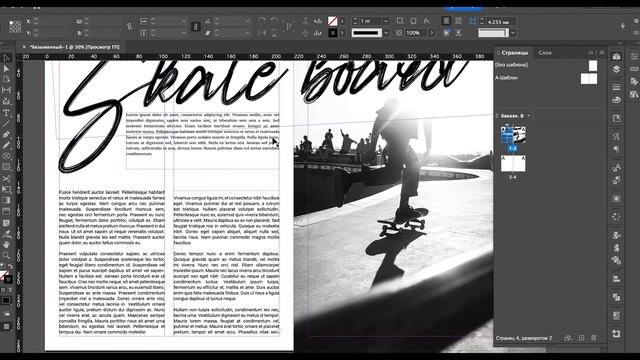Viewport: 640px width, 360px height.
Task: Click the drop shadow effect icon
Action: (x=413, y=21)
